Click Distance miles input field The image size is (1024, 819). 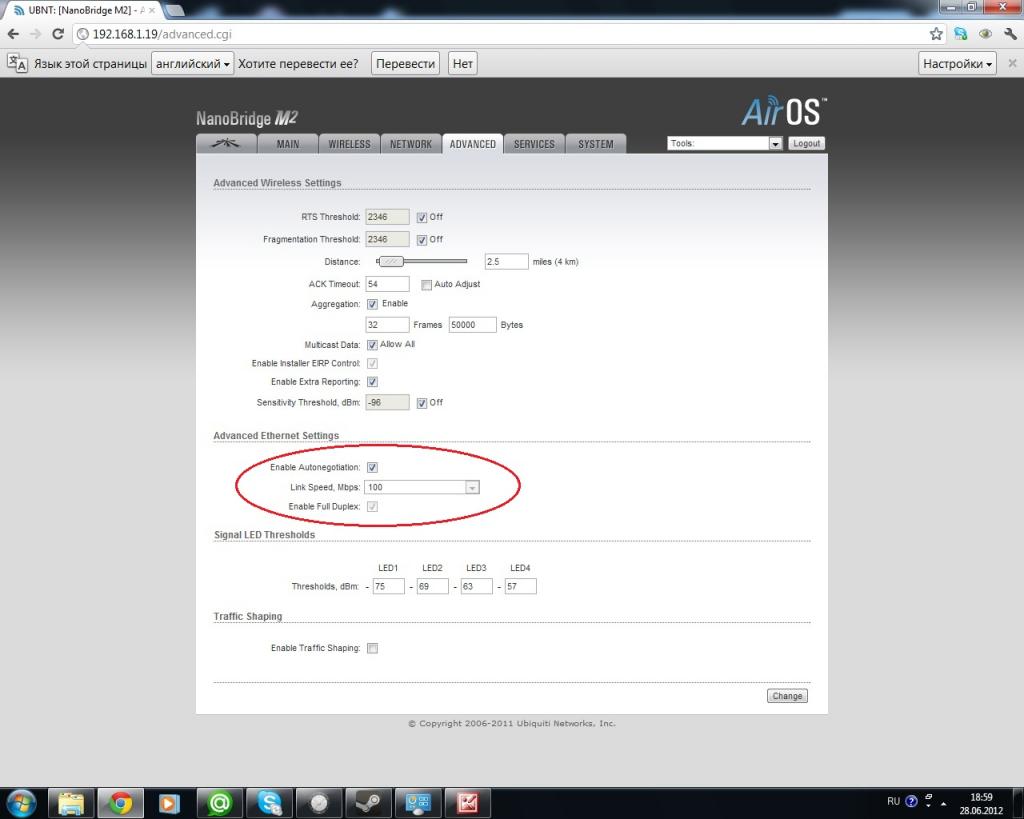(506, 261)
